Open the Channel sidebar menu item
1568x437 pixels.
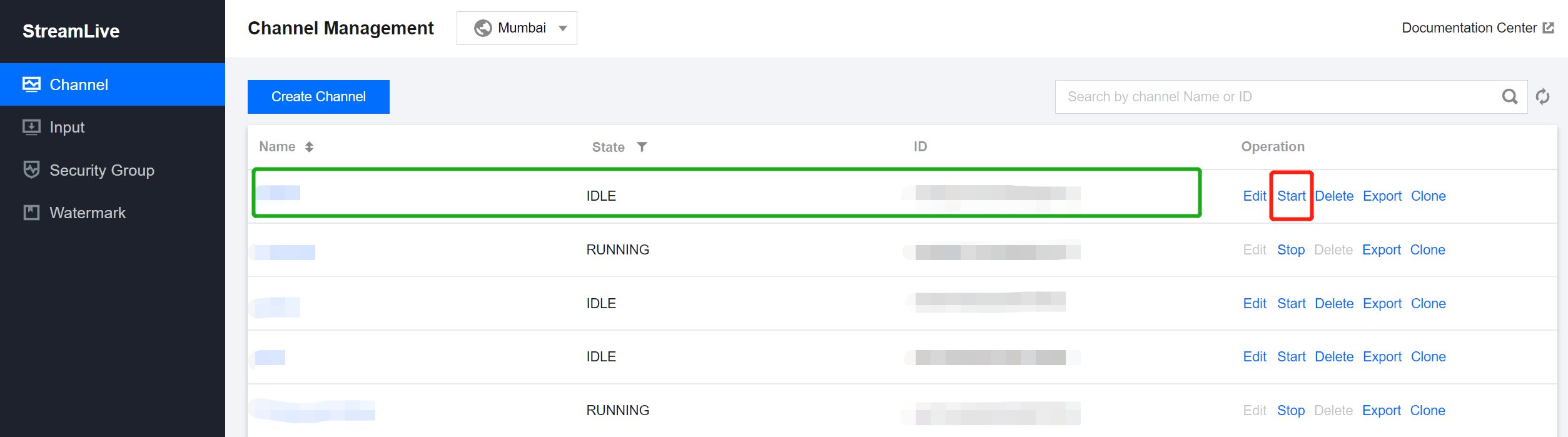click(79, 84)
